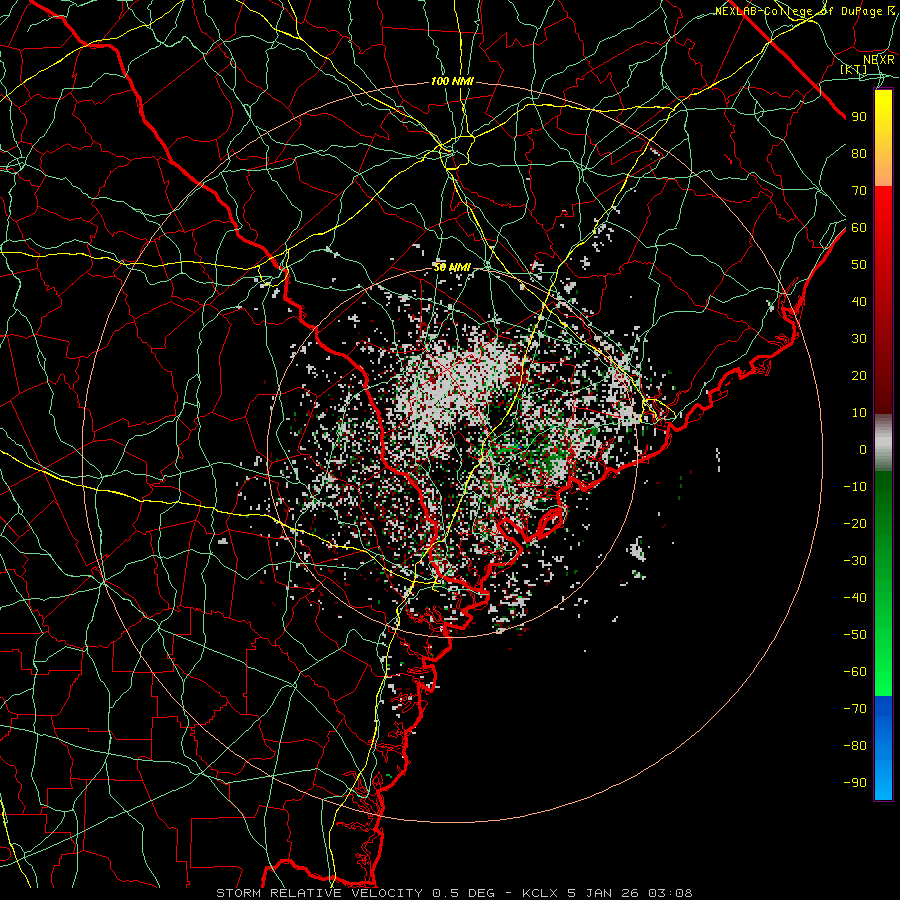Click the 100 NMI range ring label
Image resolution: width=900 pixels, height=900 pixels.
pyautogui.click(x=452, y=82)
